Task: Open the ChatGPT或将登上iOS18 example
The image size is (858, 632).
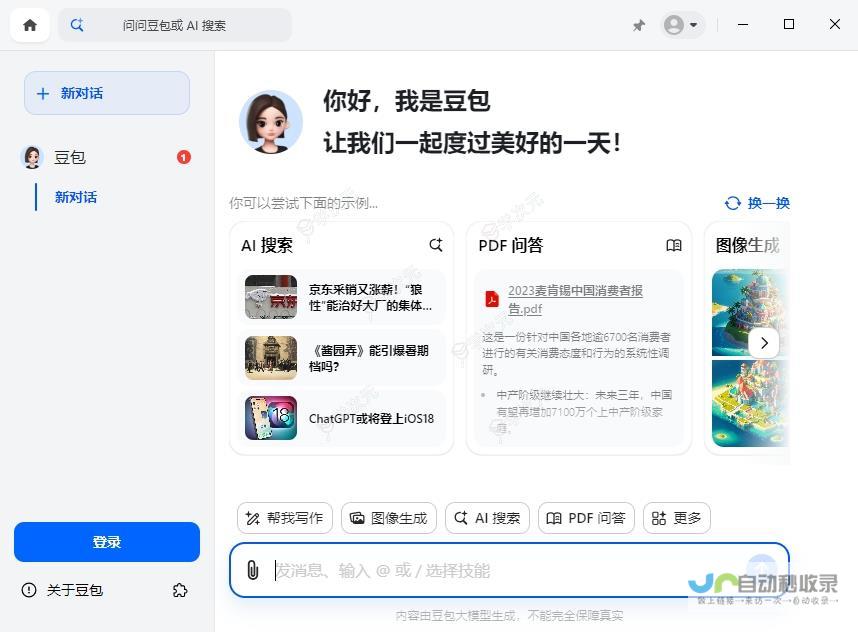Action: click(341, 419)
